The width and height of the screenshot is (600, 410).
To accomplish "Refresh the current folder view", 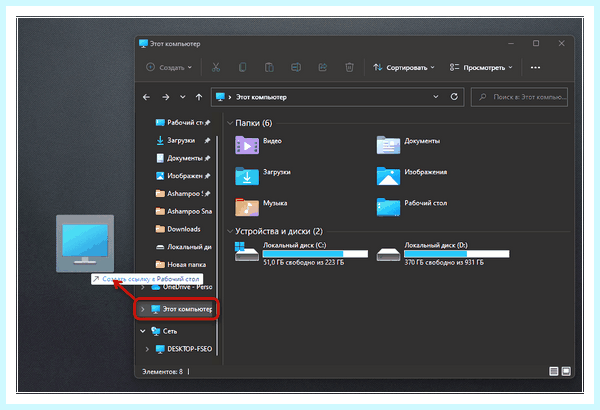I will pos(454,96).
